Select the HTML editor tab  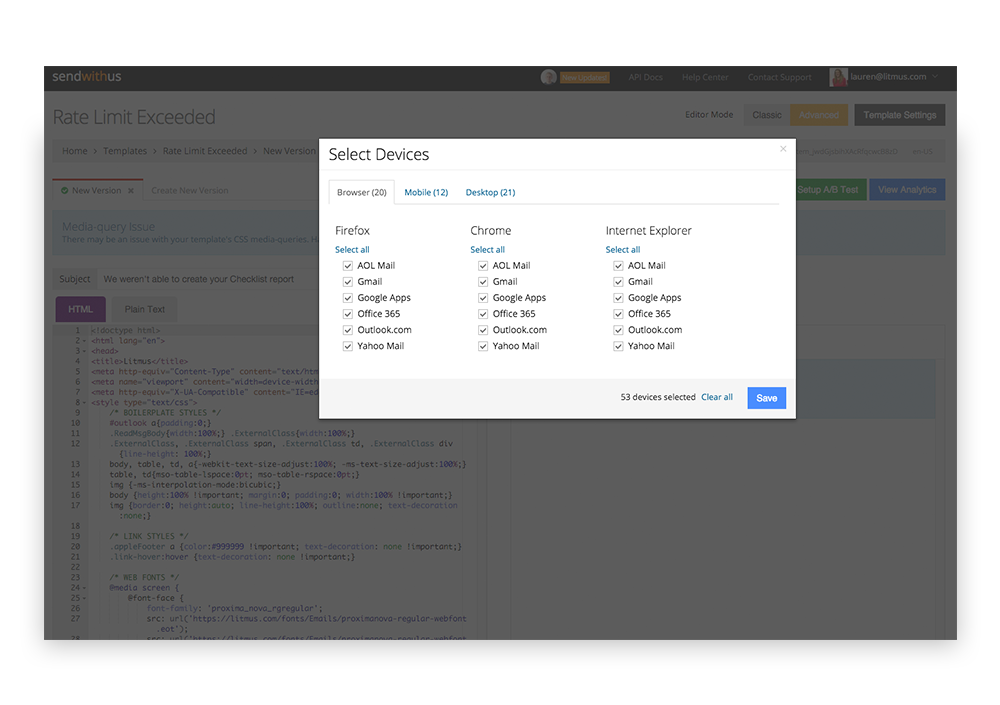click(80, 309)
